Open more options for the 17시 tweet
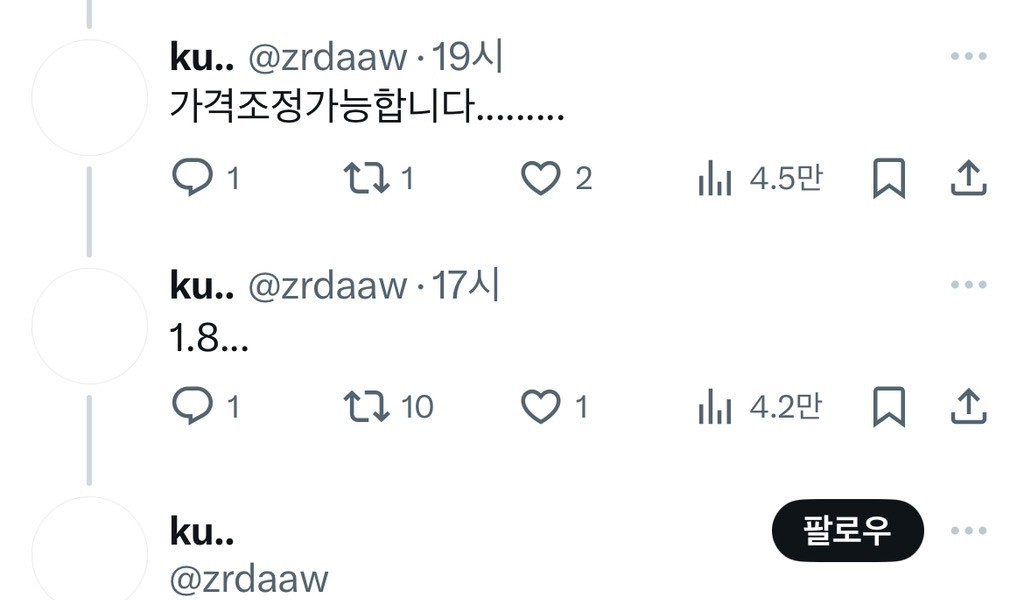 [968, 285]
